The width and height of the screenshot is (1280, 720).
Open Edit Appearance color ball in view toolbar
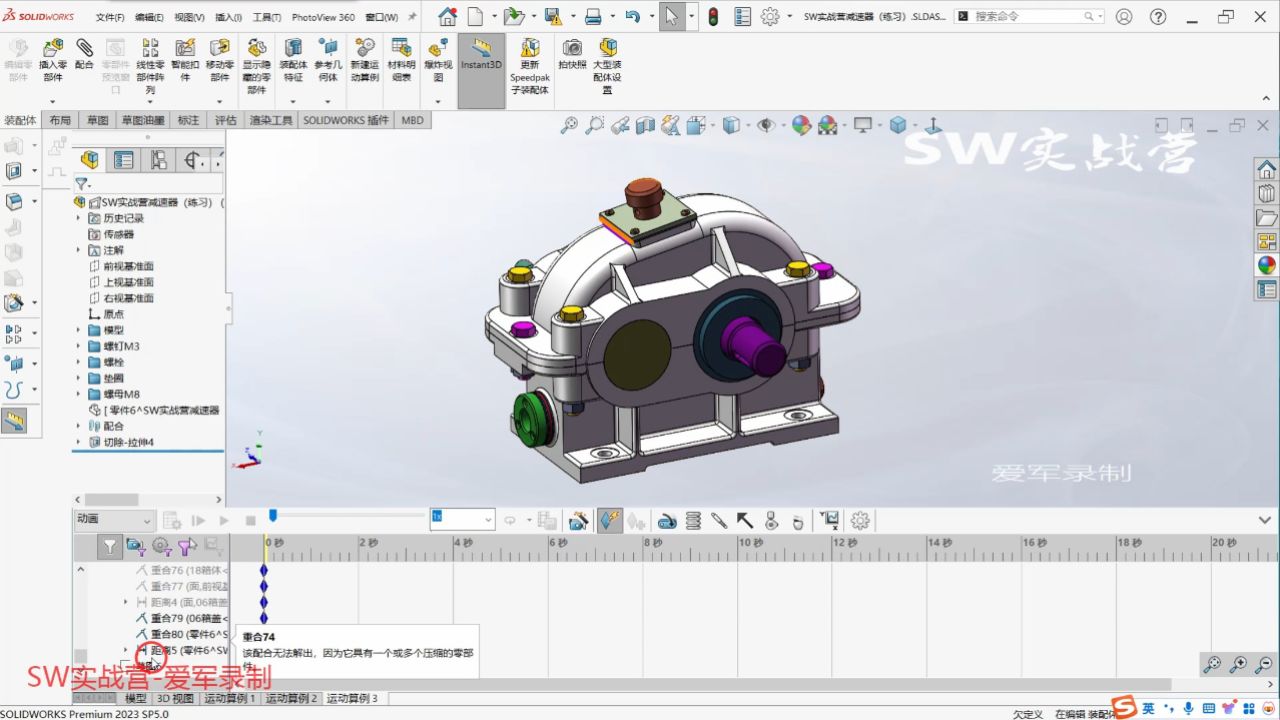[801, 125]
